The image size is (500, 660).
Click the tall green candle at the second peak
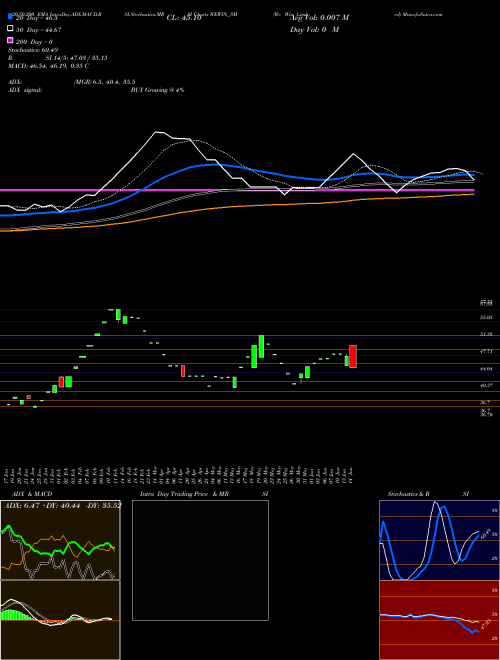click(x=261, y=346)
